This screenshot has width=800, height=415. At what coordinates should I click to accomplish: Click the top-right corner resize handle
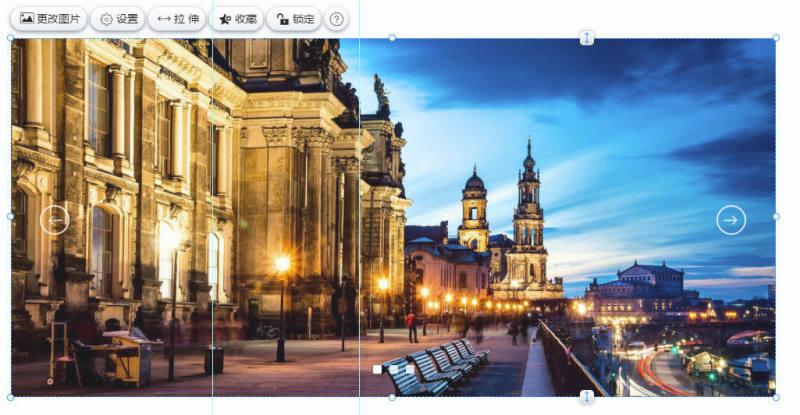pyautogui.click(x=776, y=38)
